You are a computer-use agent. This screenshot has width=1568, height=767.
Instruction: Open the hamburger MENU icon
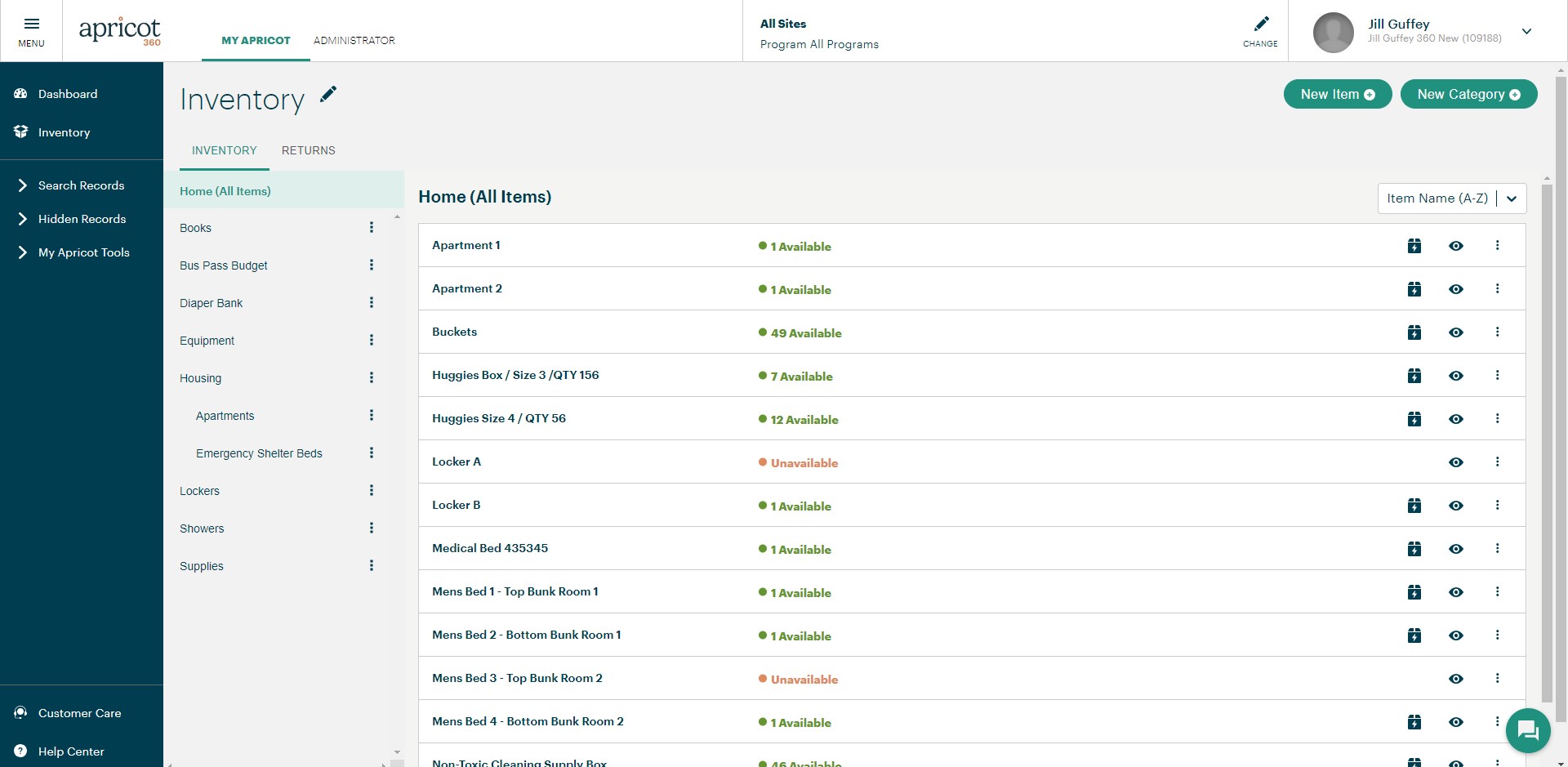(31, 25)
